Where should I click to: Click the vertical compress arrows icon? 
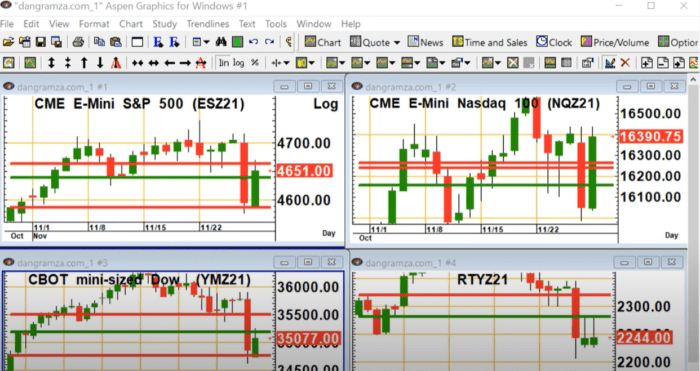pyautogui.click(x=67, y=63)
